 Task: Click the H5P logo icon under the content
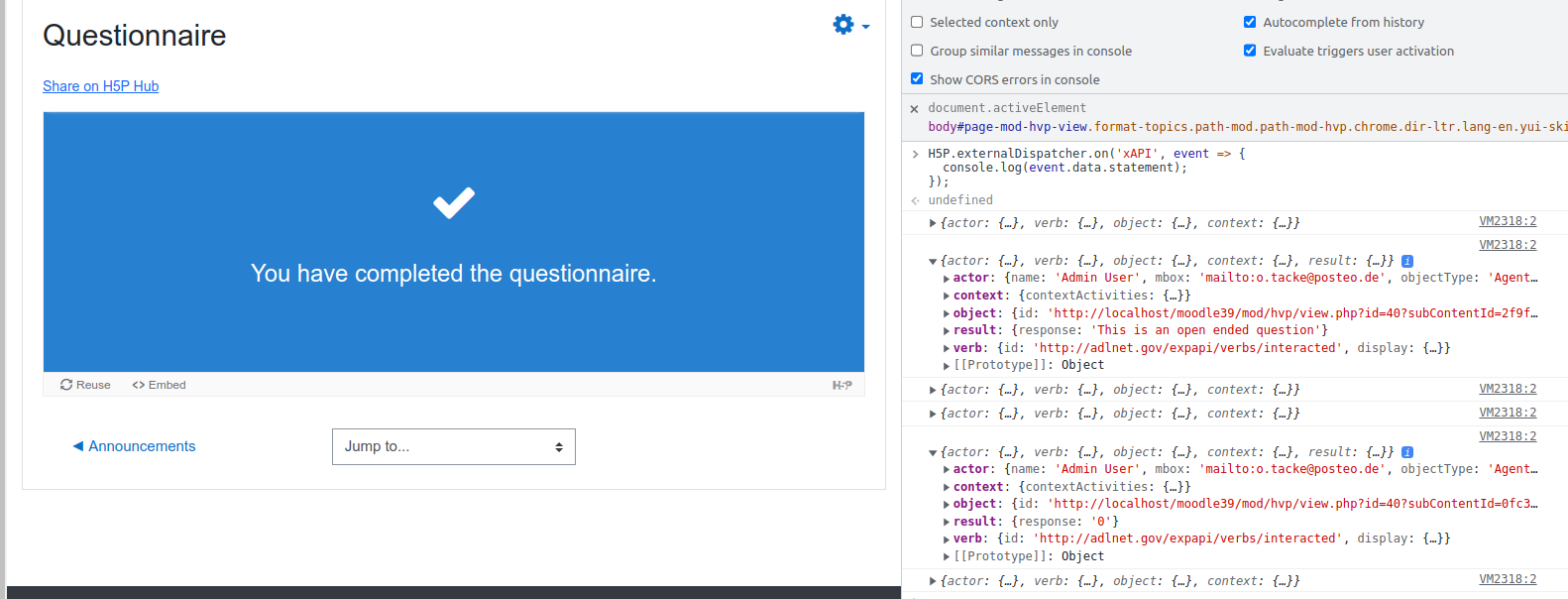842,385
